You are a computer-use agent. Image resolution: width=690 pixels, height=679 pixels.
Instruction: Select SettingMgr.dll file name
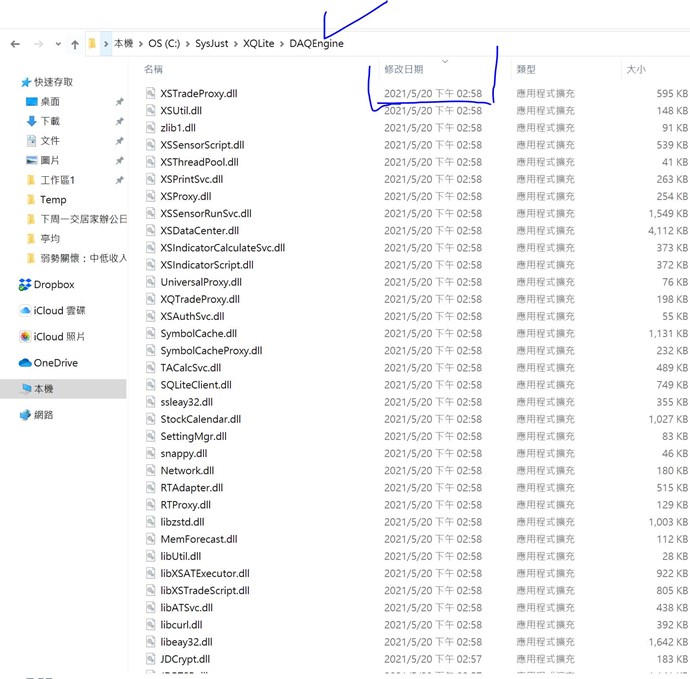coord(194,436)
